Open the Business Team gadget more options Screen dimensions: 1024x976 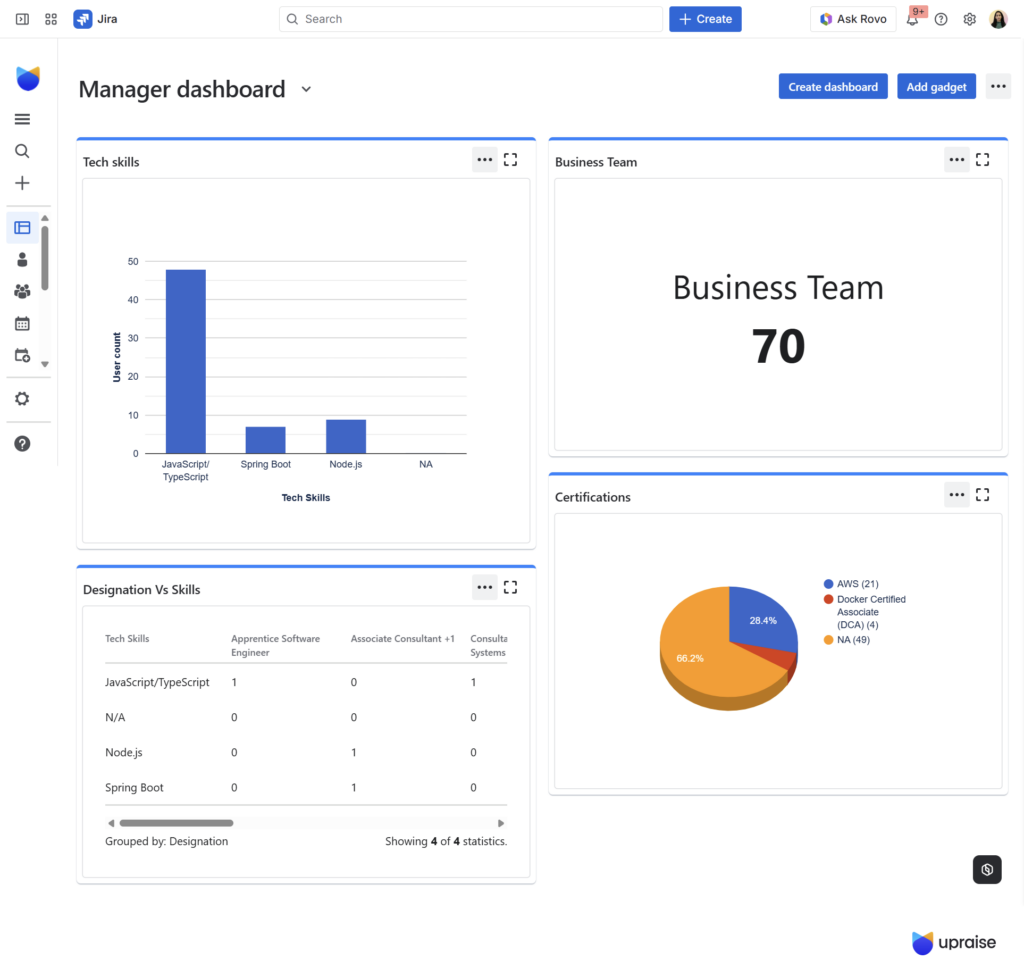(x=957, y=160)
